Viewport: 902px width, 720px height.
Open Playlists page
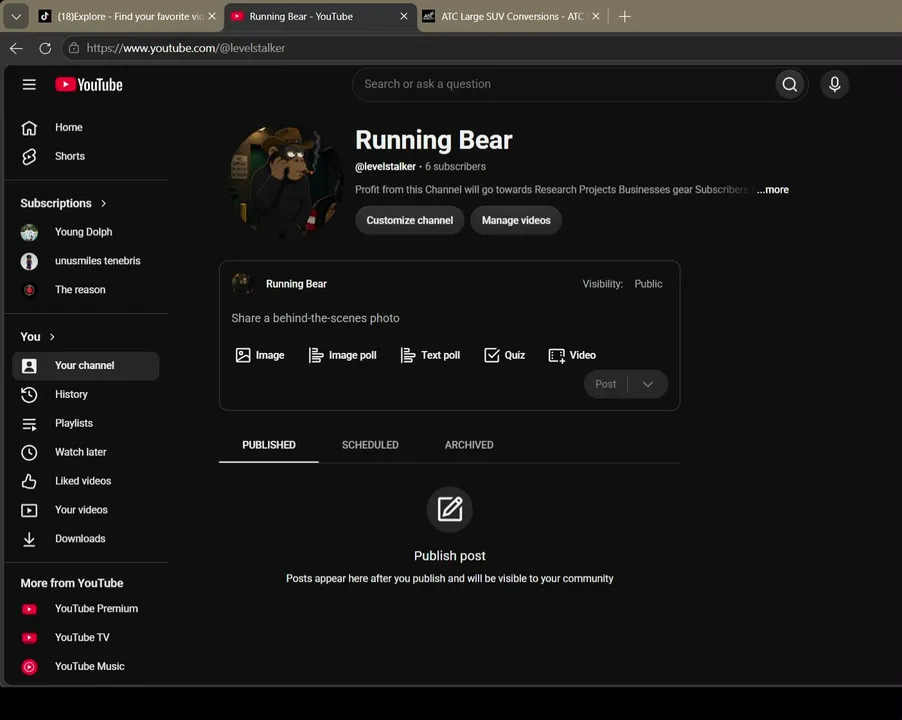[86, 423]
